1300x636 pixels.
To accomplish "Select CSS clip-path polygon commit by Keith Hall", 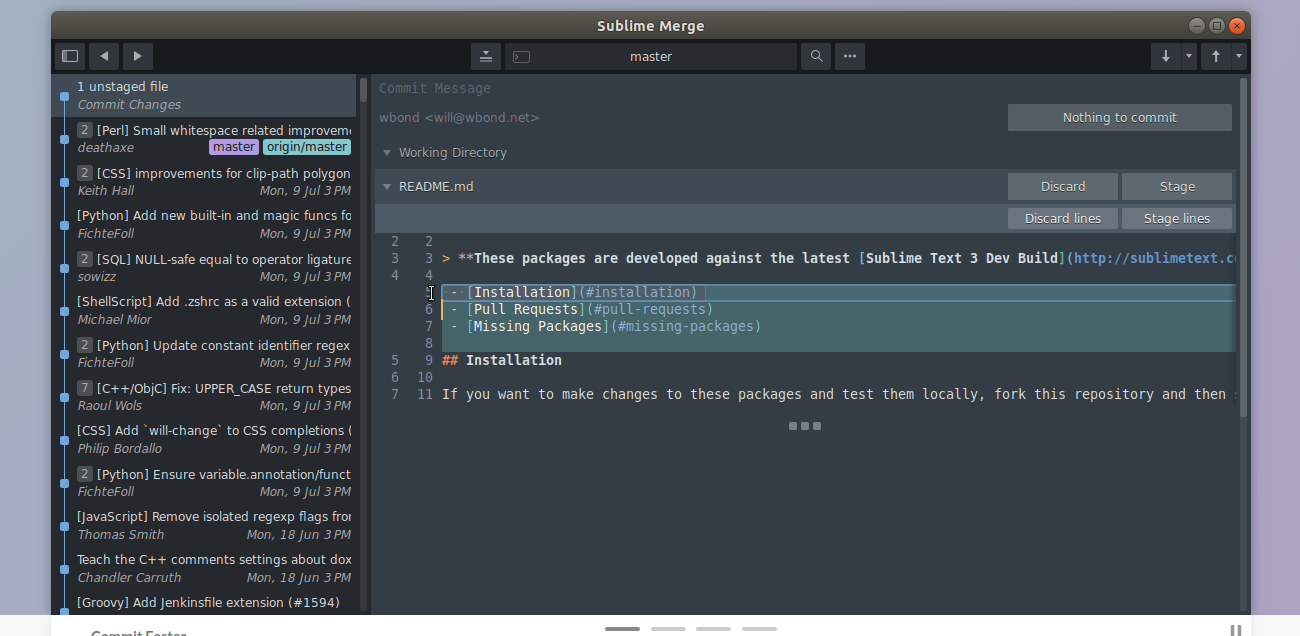I will (x=205, y=181).
